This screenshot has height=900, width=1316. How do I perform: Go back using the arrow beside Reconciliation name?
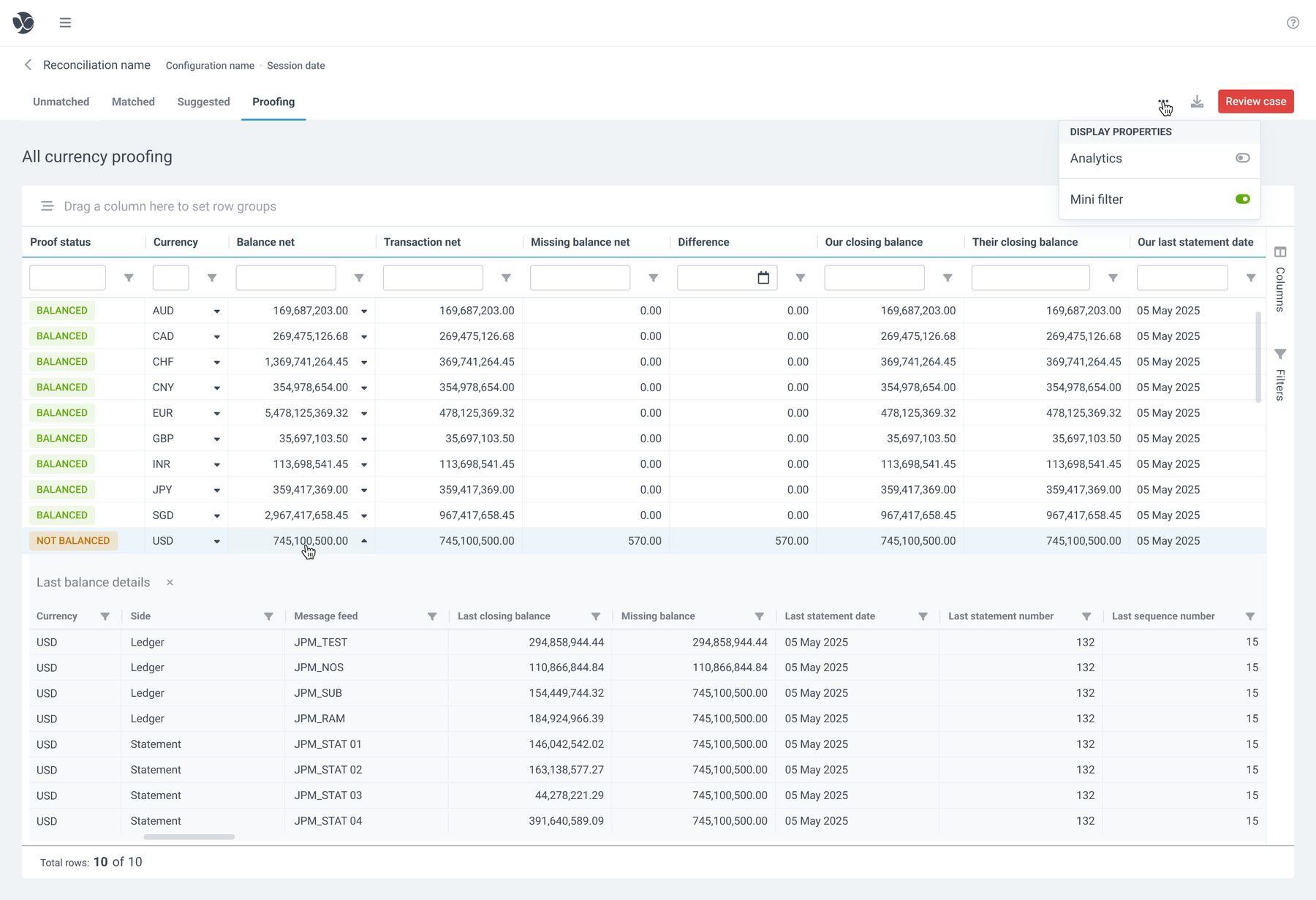tap(28, 65)
